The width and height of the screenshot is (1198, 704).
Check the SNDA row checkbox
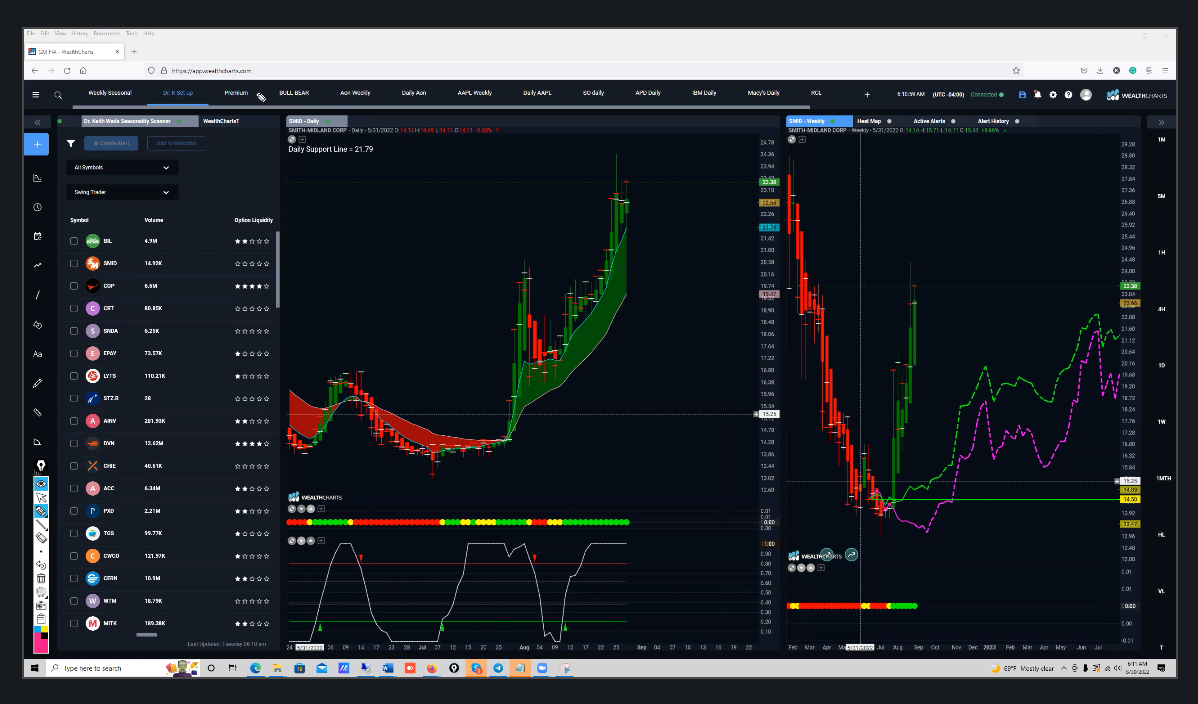(74, 331)
